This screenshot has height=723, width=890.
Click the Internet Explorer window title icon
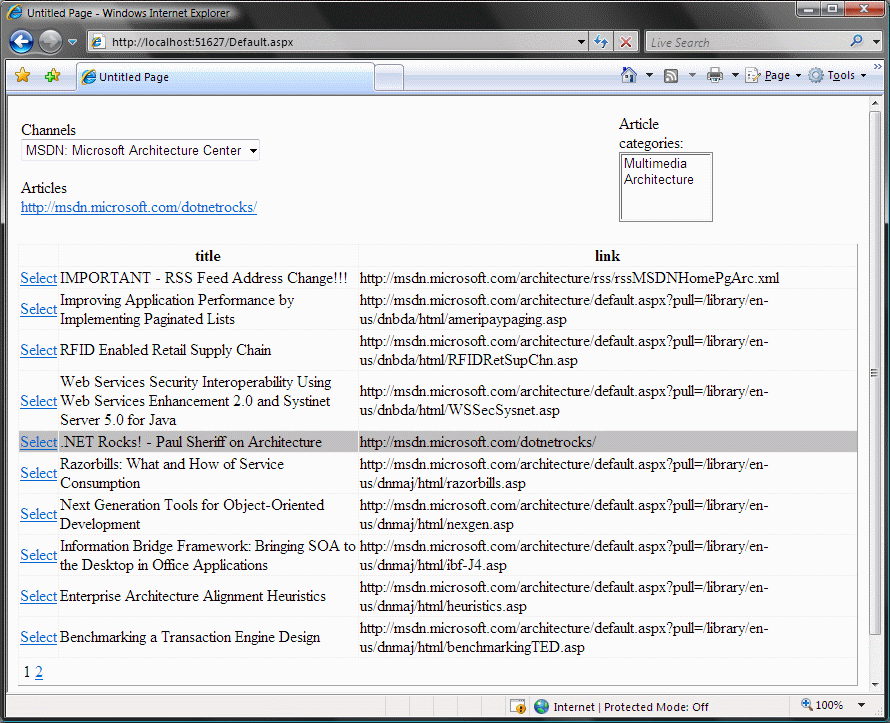click(15, 12)
